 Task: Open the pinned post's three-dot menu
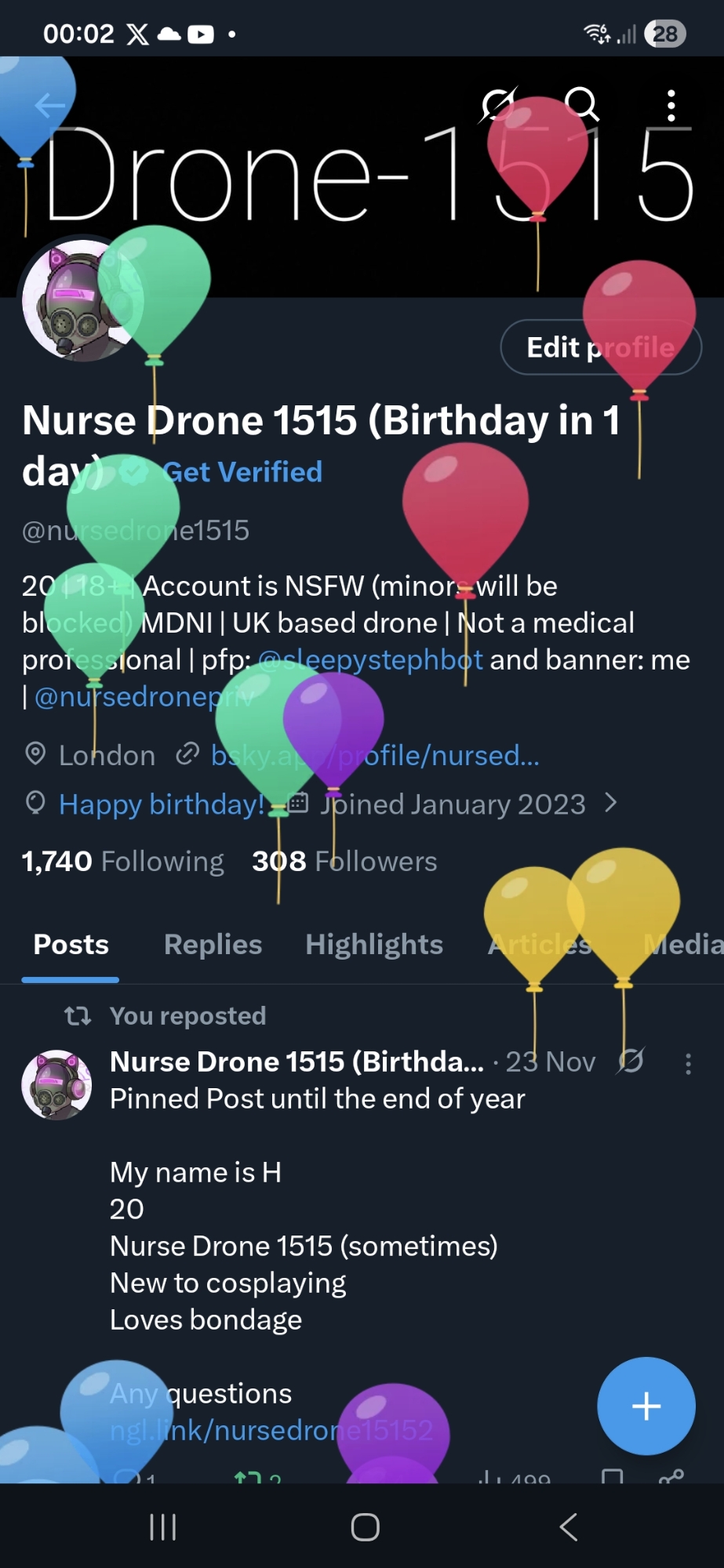(x=688, y=1064)
